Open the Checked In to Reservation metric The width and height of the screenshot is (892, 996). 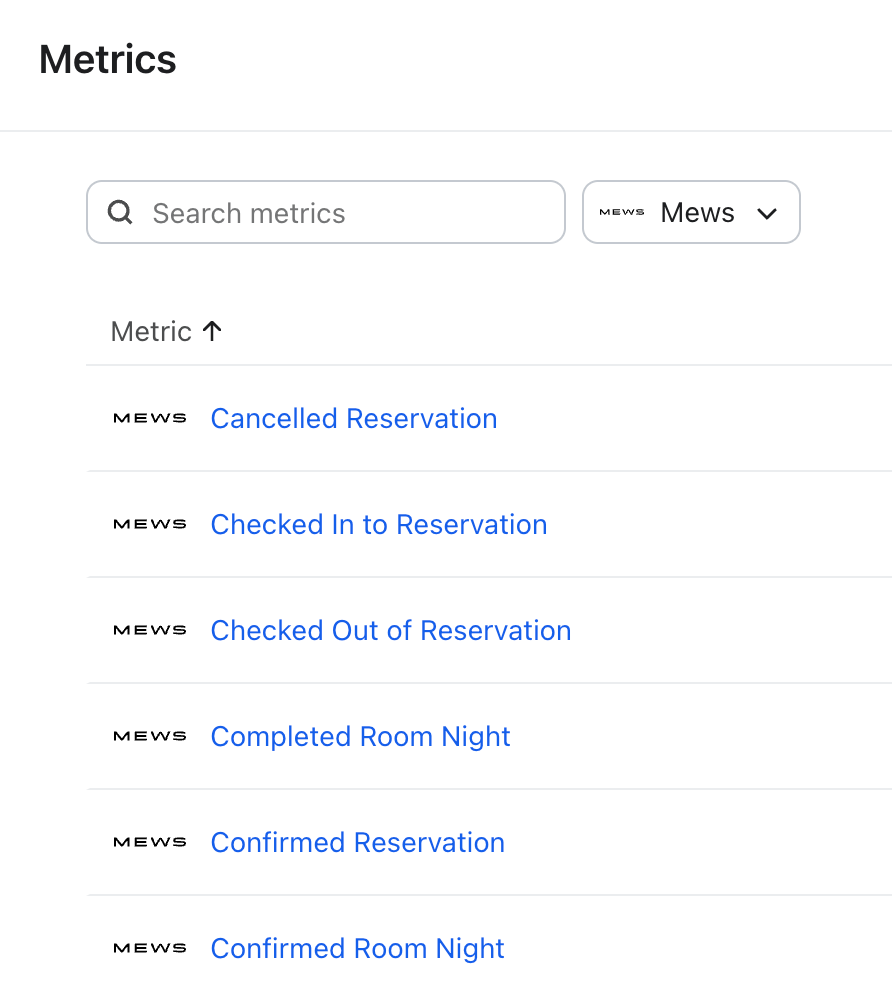pyautogui.click(x=379, y=525)
